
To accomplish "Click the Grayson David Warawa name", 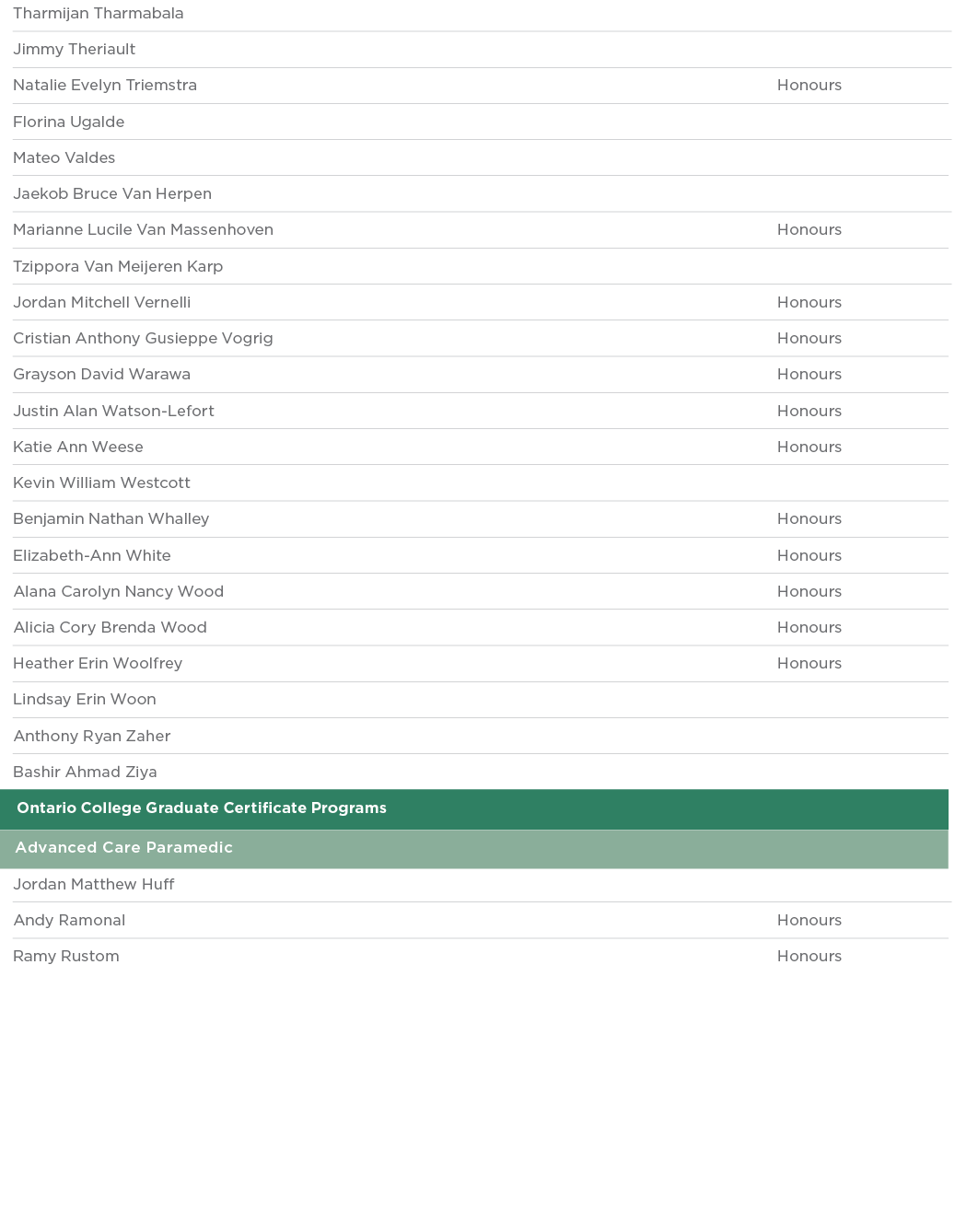I will 101,375.
